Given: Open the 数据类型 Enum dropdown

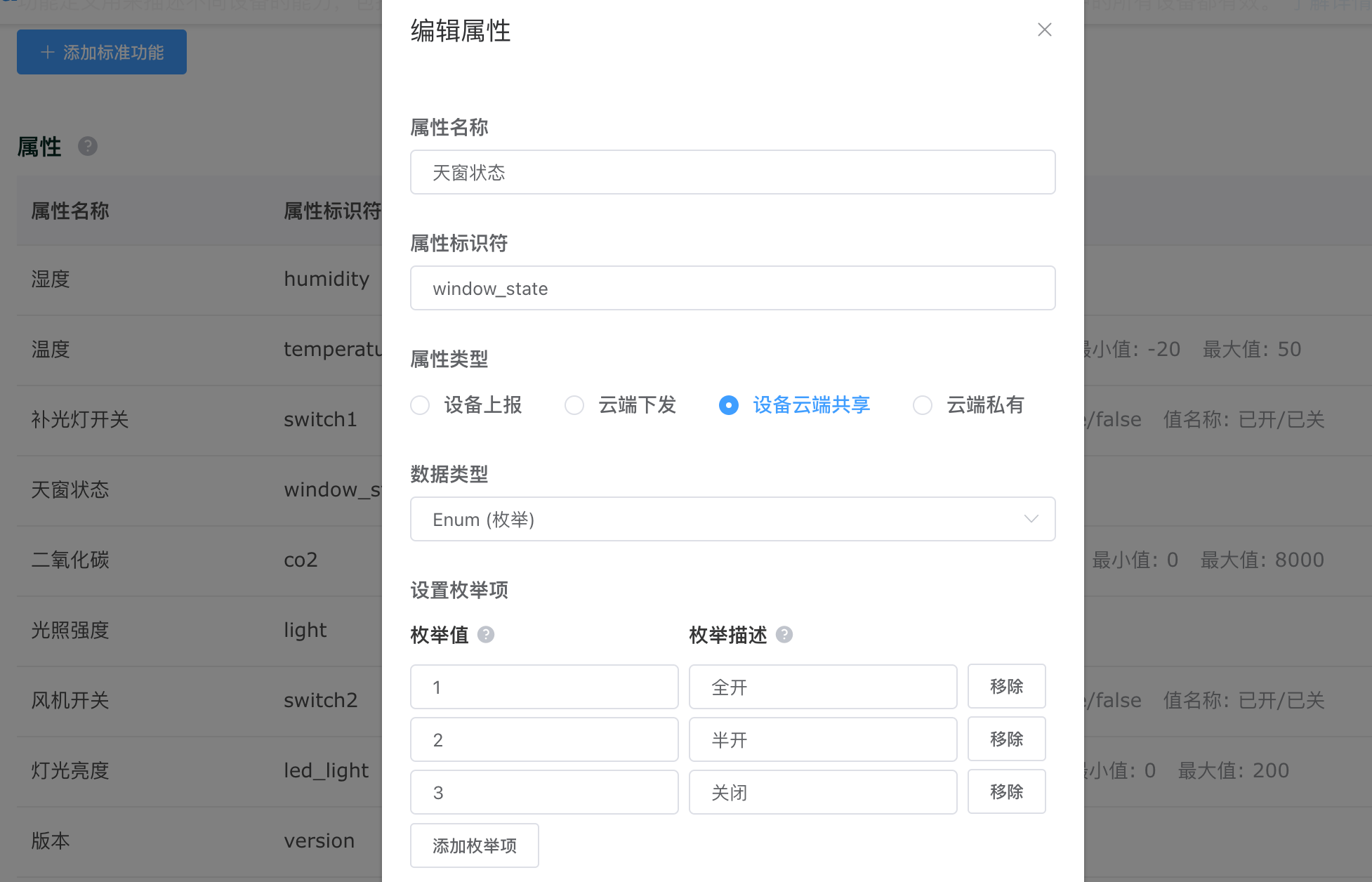Looking at the screenshot, I should pos(732,519).
